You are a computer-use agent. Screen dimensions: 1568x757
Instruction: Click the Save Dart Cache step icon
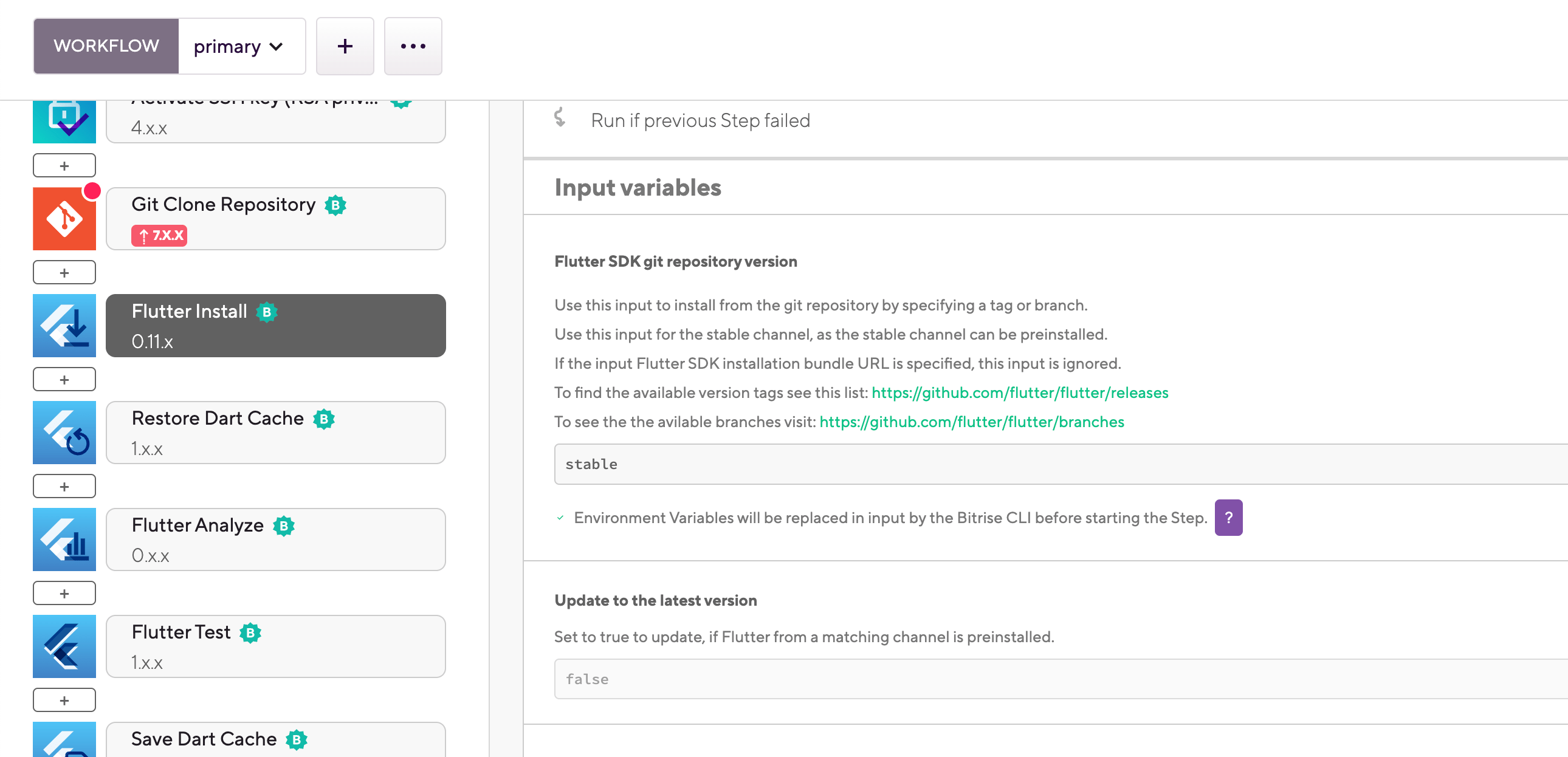tap(64, 744)
